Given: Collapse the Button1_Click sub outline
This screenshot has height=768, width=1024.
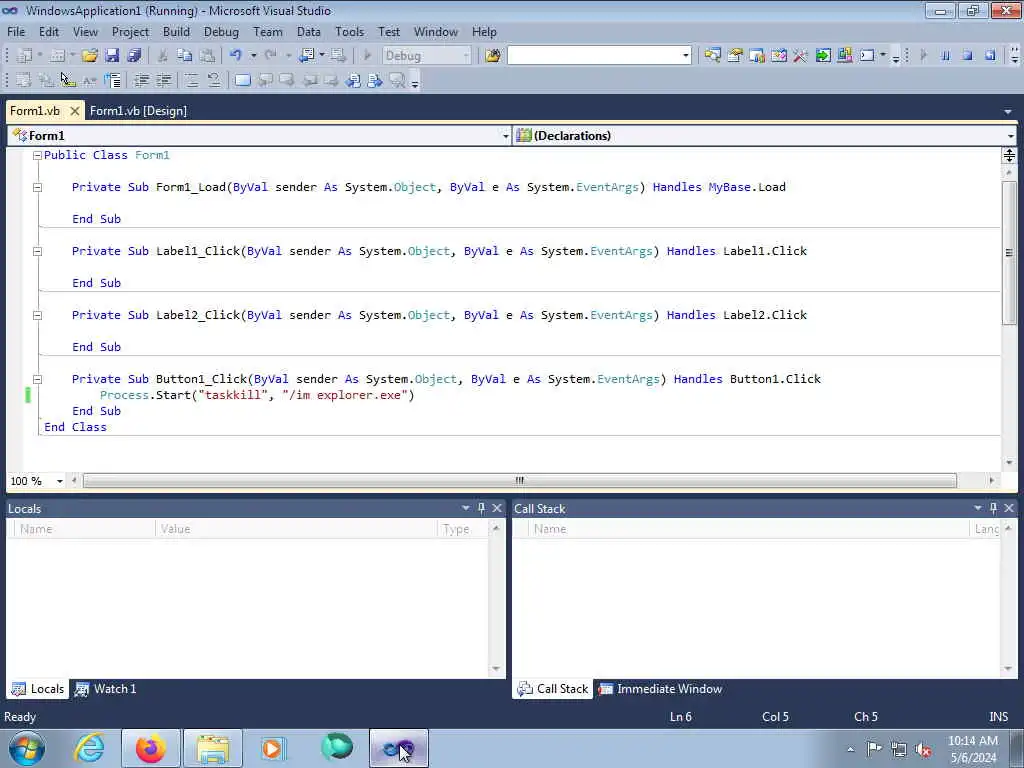Looking at the screenshot, I should click(37, 379).
